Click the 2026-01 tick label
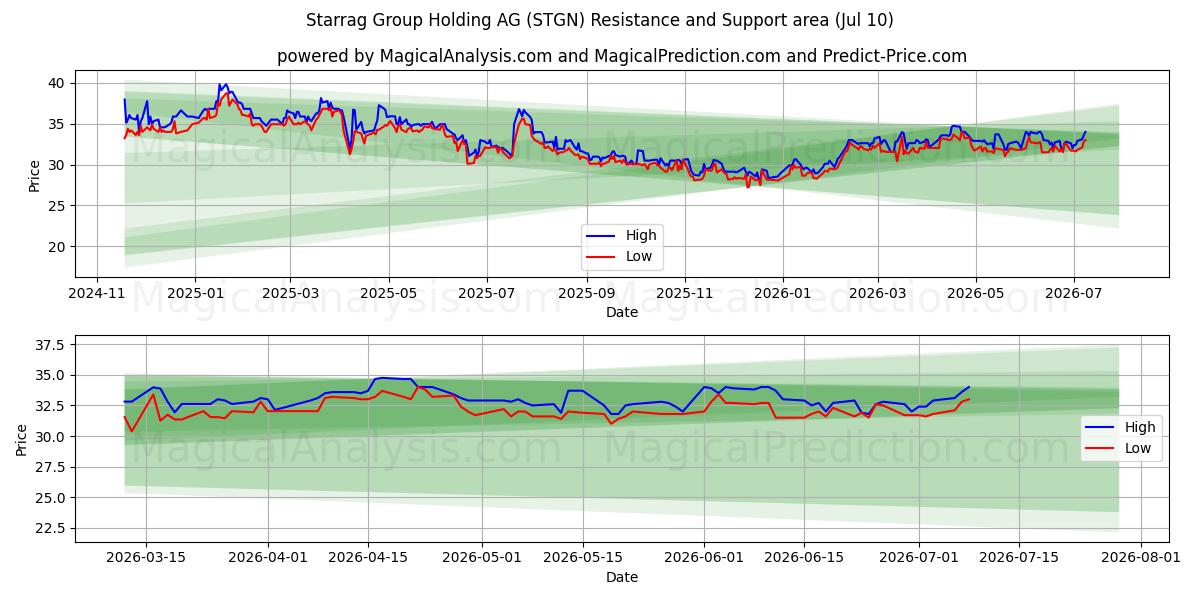The height and width of the screenshot is (600, 1200). tap(782, 294)
